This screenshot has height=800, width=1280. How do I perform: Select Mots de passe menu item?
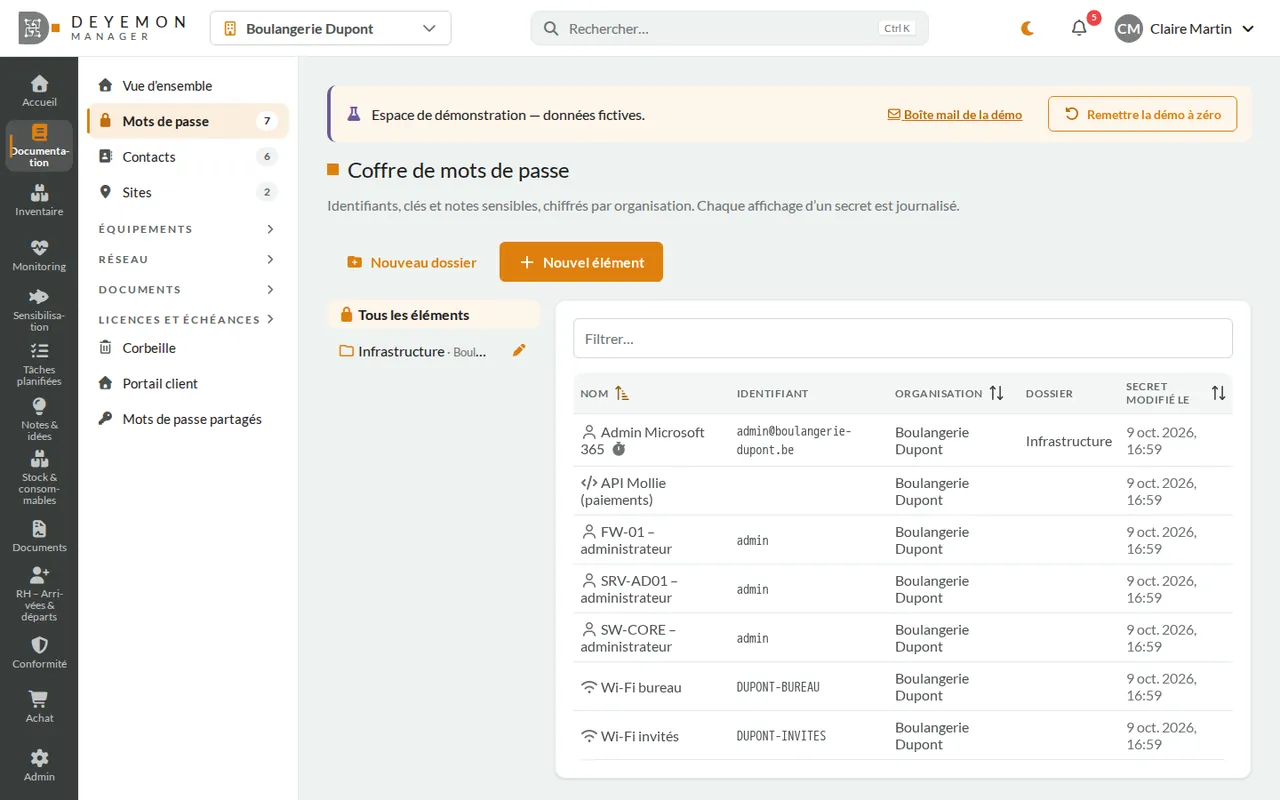point(187,121)
